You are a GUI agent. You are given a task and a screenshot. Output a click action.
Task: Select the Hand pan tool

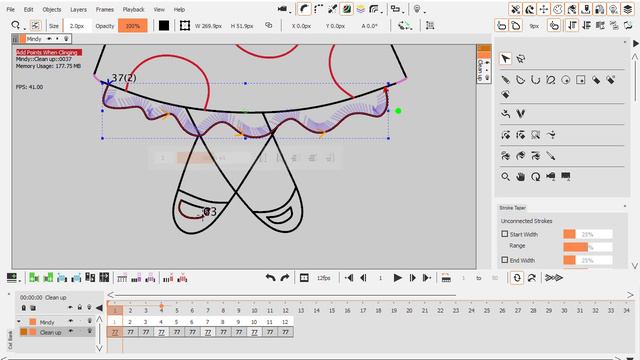pyautogui.click(x=520, y=177)
